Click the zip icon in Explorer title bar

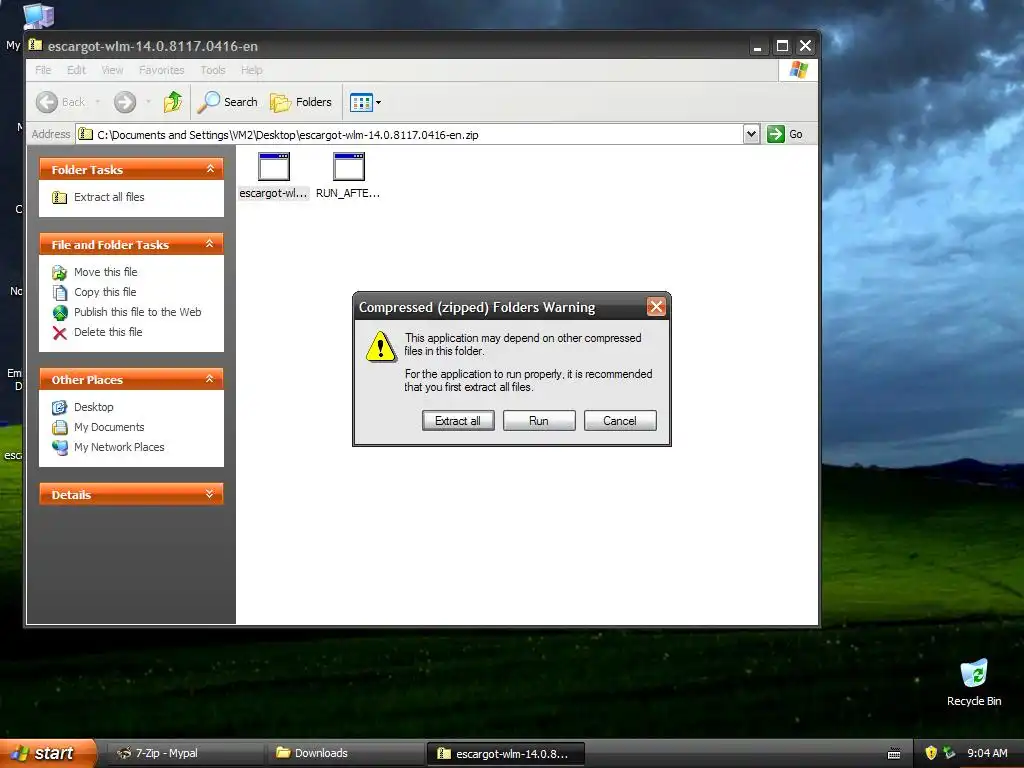click(35, 45)
